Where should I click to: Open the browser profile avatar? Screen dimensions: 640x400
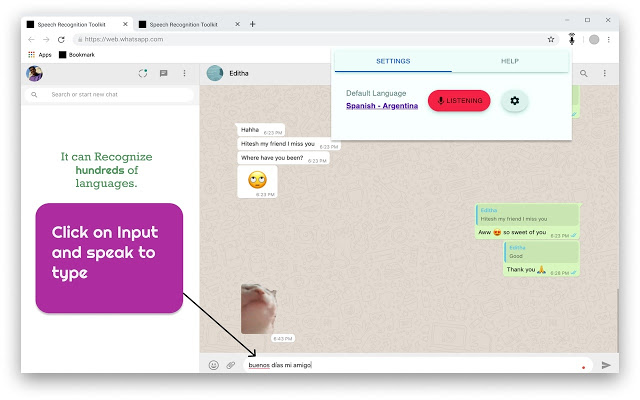coord(594,40)
